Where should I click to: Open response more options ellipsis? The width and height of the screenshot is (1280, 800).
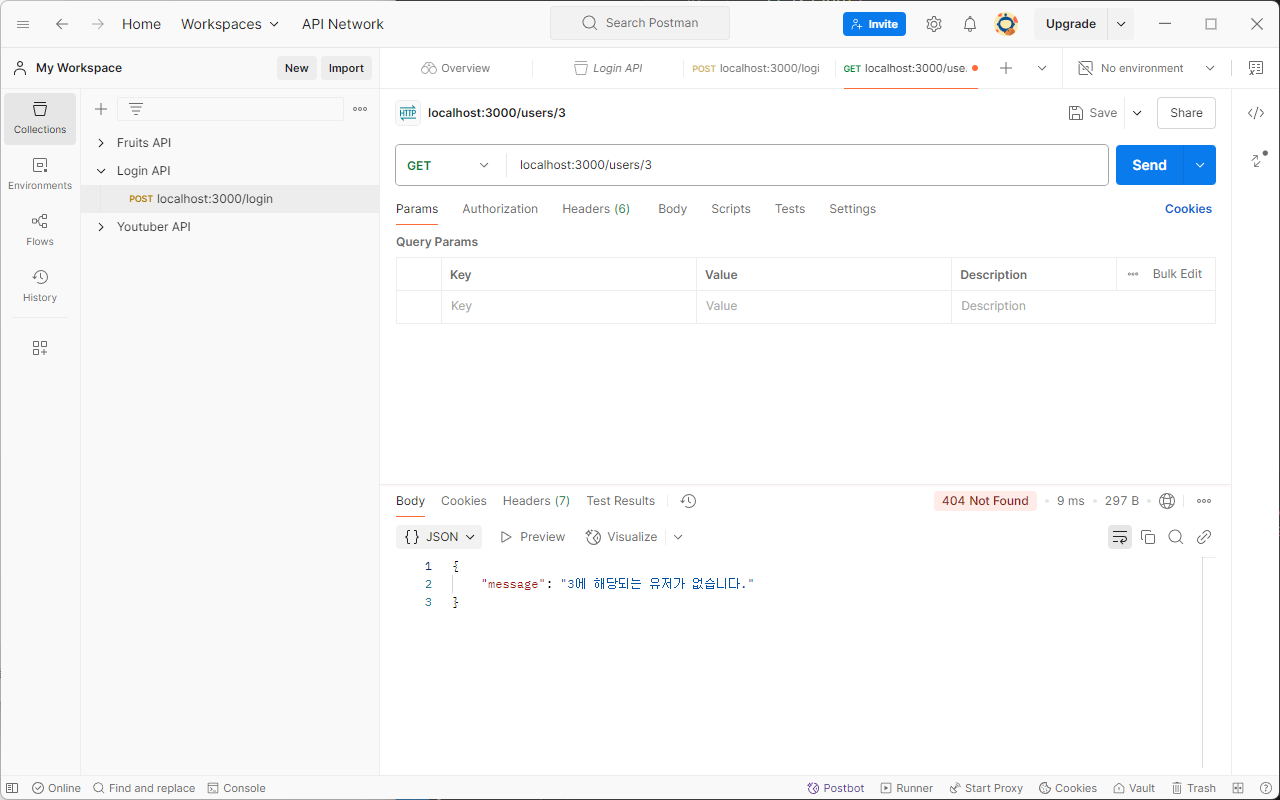[1204, 501]
